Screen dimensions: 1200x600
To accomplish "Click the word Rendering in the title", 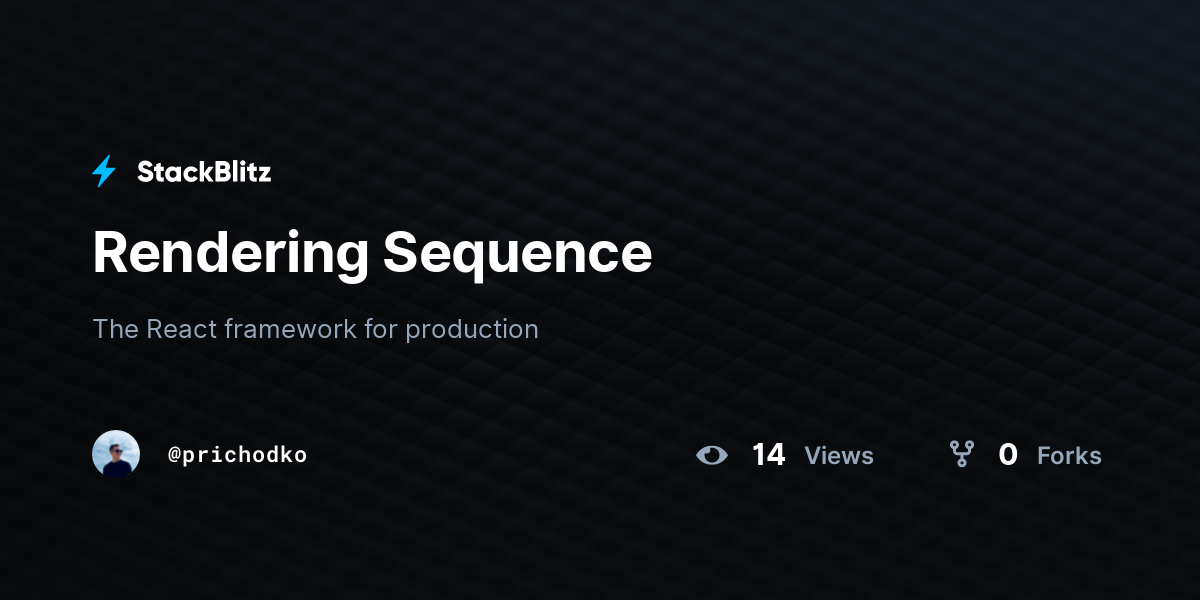I will coord(231,252).
